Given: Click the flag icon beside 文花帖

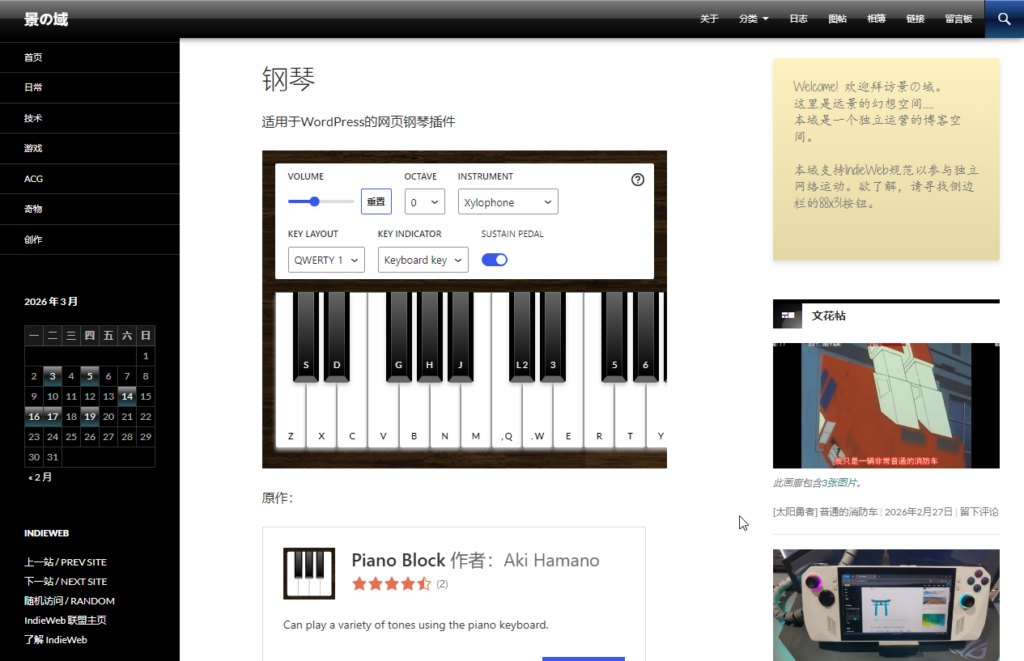Looking at the screenshot, I should pos(789,316).
